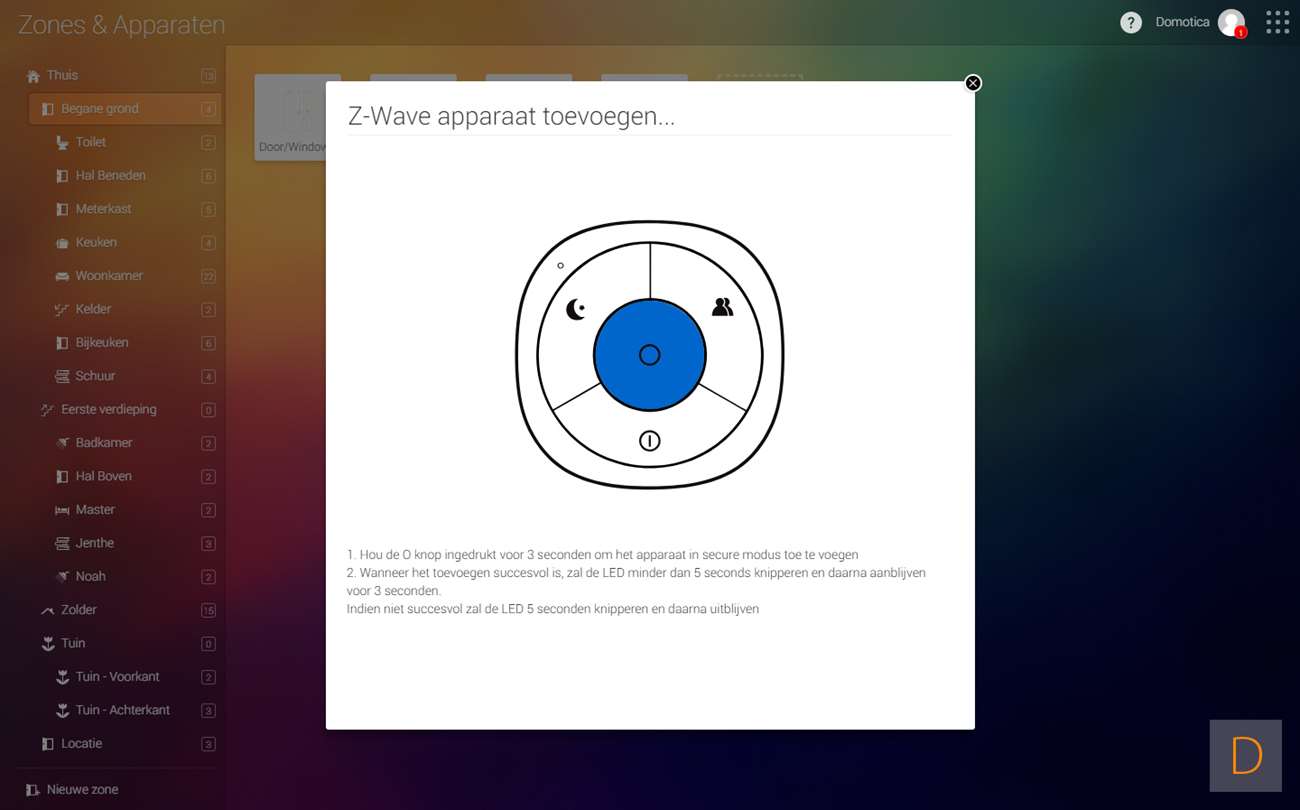Select the Badkamer zone

[104, 443]
